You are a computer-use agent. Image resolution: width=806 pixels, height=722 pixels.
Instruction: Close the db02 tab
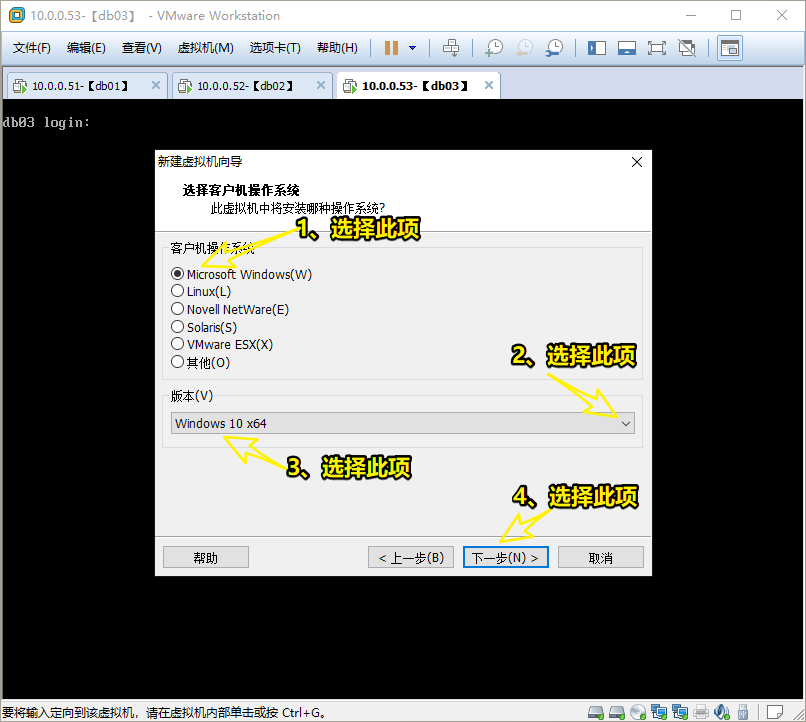[x=321, y=85]
